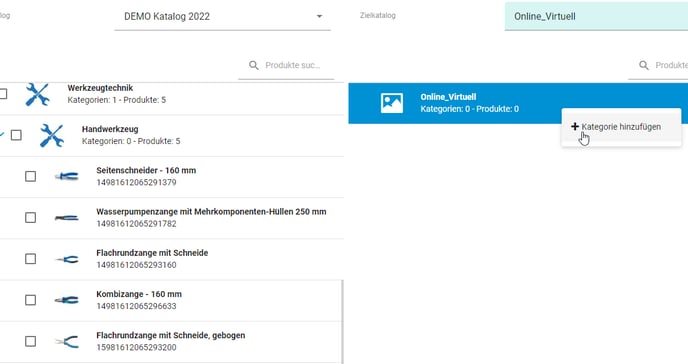
Task: Select the Online_Virtuell catalog root row
Action: coord(518,103)
